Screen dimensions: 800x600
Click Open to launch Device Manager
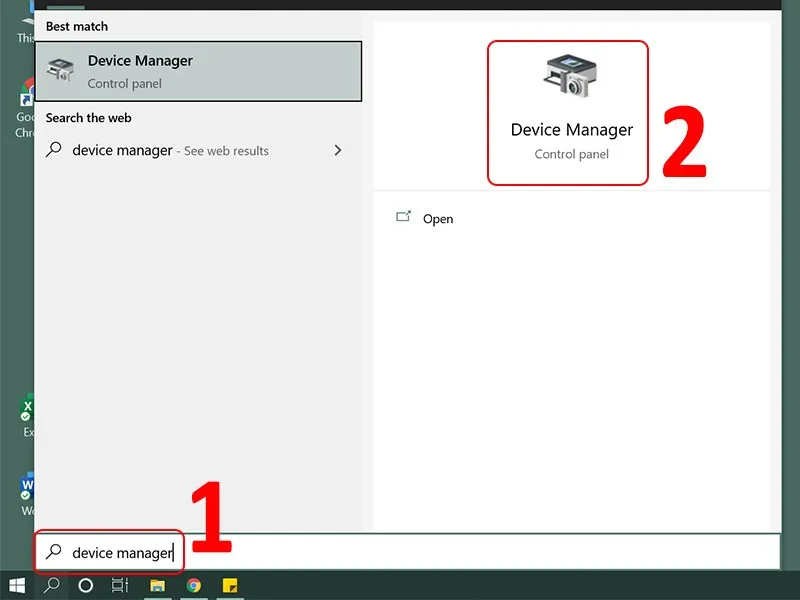coord(438,218)
